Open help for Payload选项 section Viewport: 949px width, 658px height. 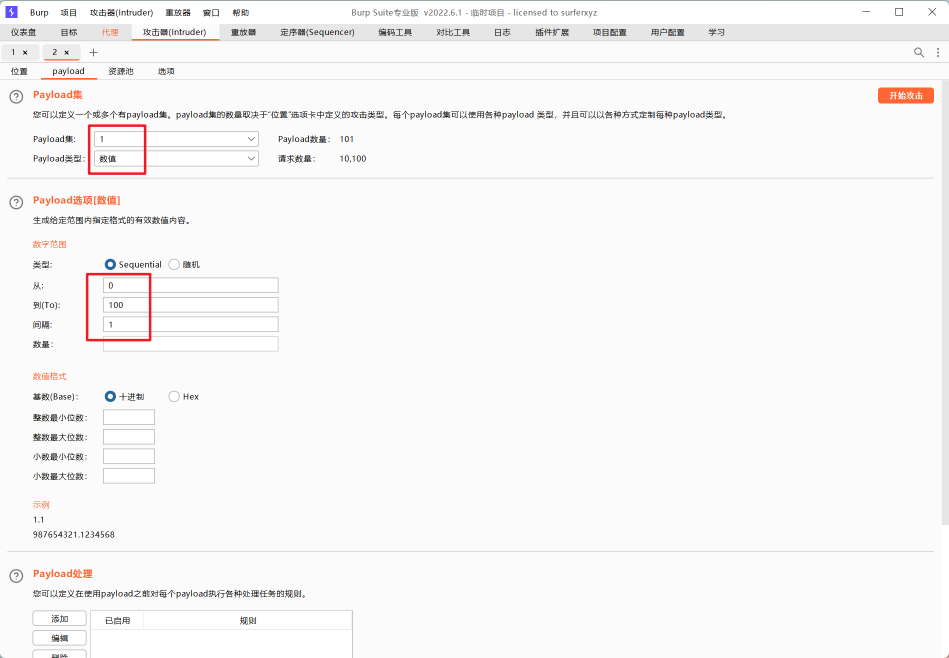point(16,202)
